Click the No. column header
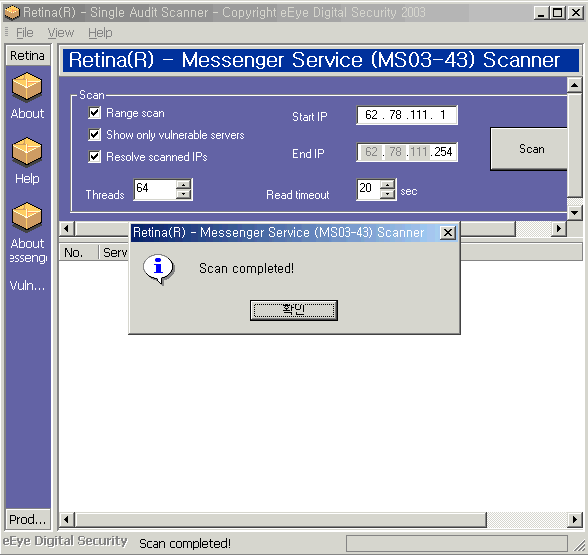This screenshot has width=588, height=555. 78,253
